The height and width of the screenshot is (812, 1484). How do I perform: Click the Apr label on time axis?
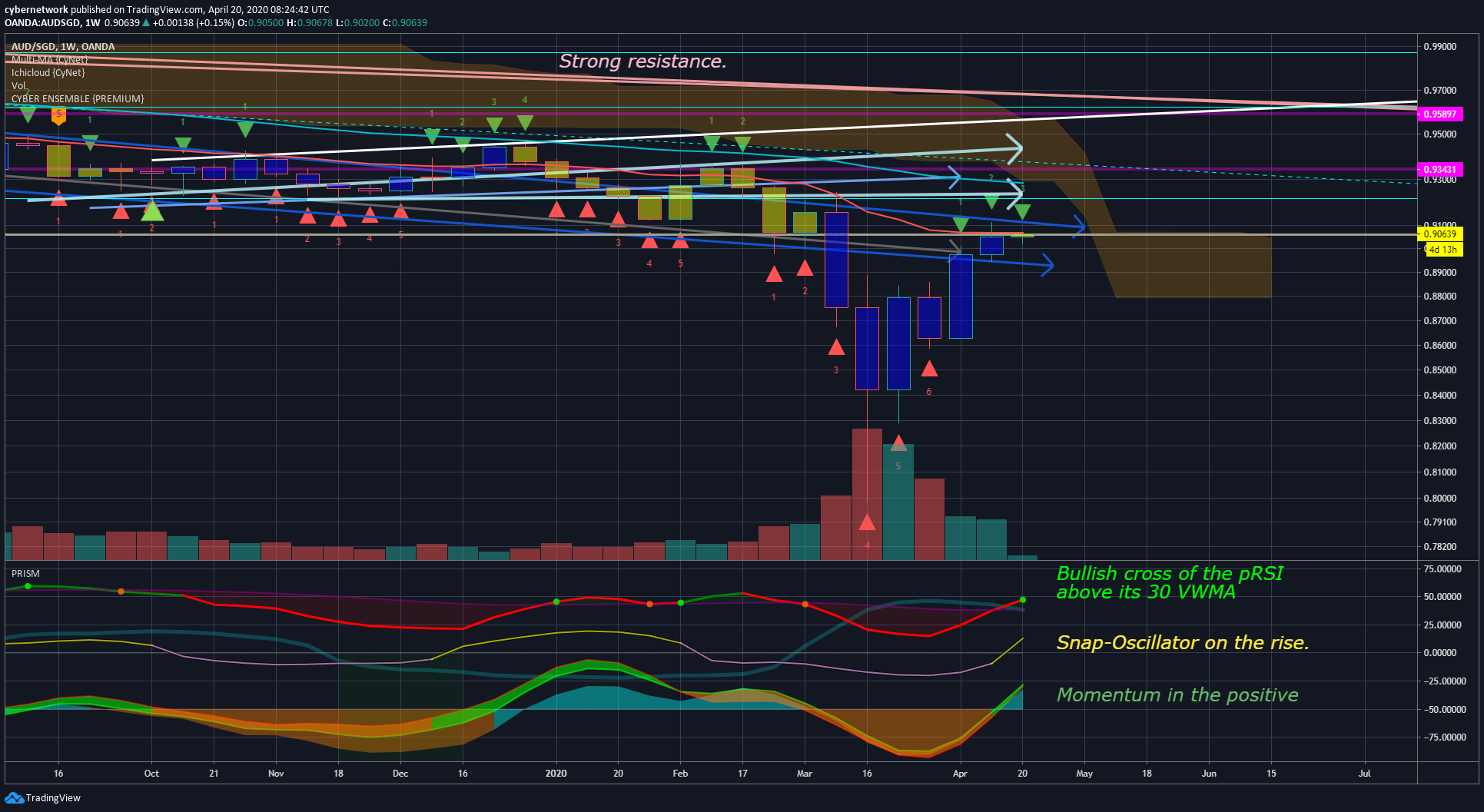tap(960, 774)
